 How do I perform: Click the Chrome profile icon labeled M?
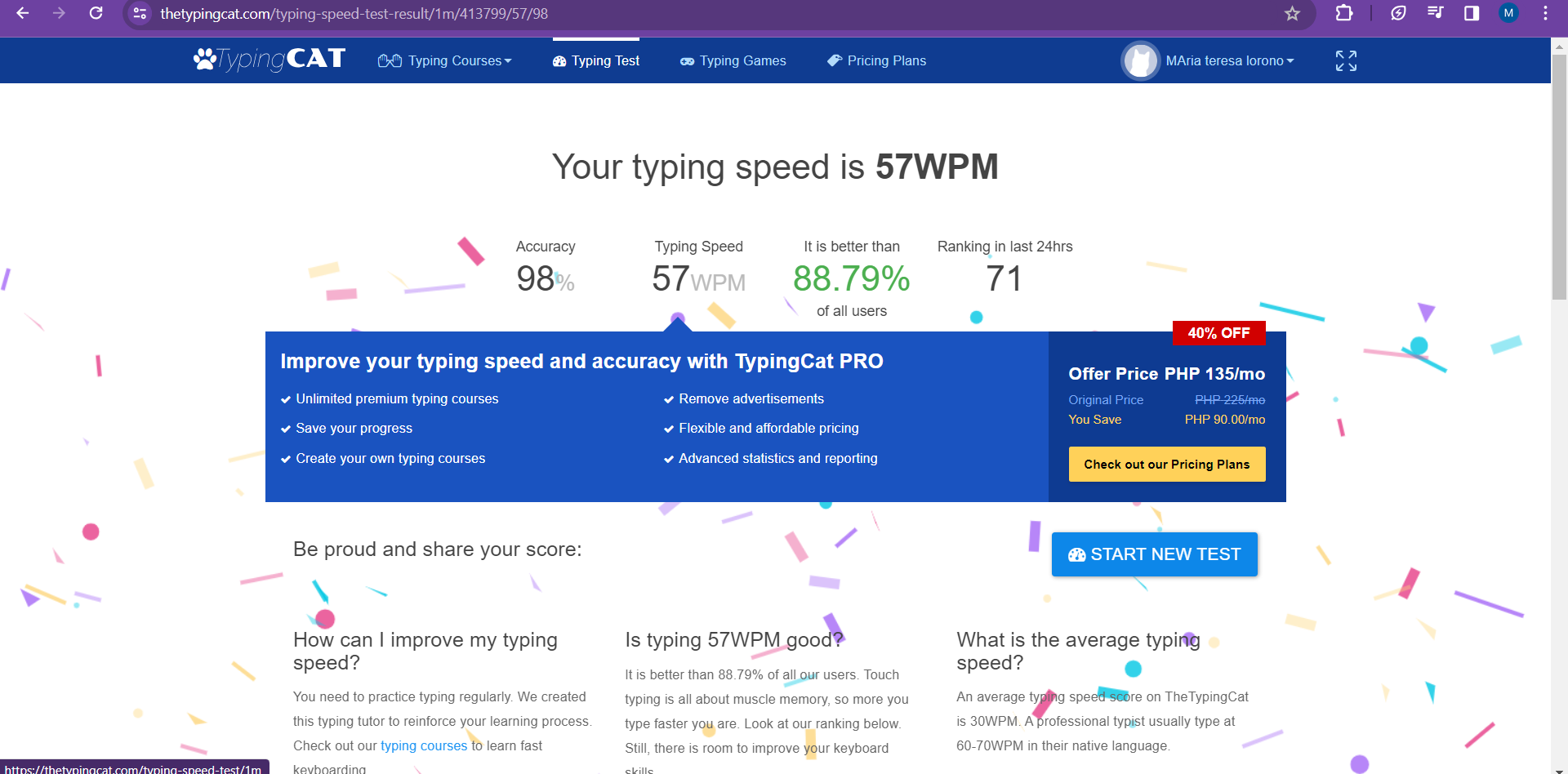click(1508, 13)
